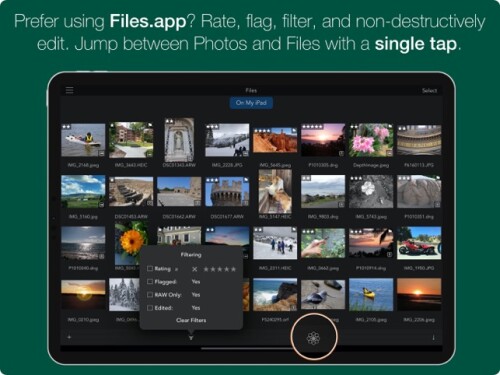Change the Rating comparison operator
The height and width of the screenshot is (375, 500).
click(x=177, y=269)
